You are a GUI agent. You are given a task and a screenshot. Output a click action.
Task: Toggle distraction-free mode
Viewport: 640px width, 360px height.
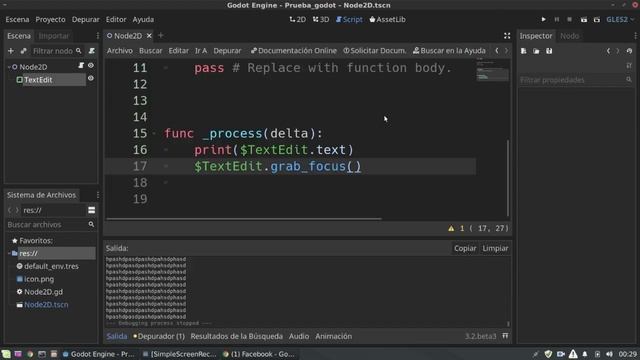507,36
